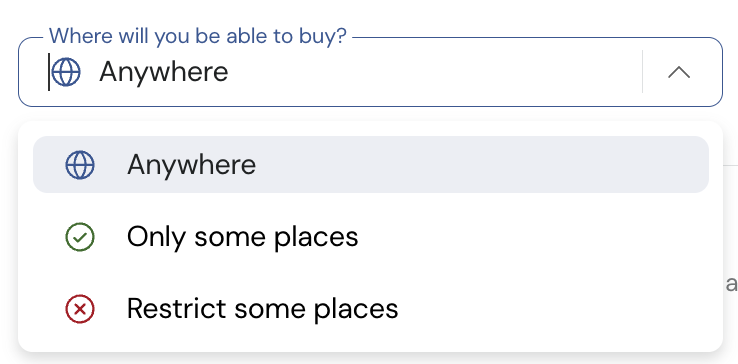Click the partially visible text behind the menu

click(x=731, y=284)
